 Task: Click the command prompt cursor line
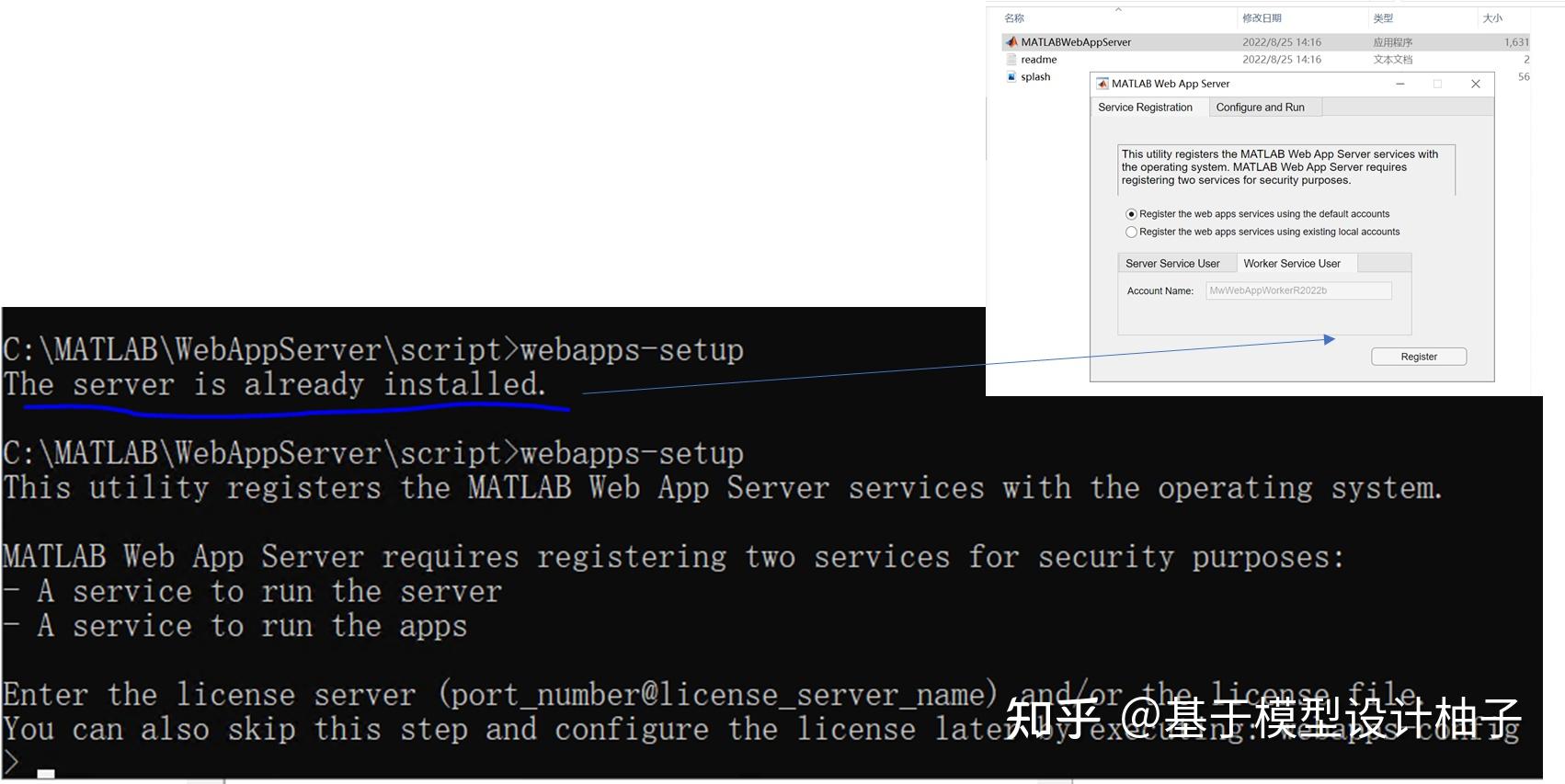(x=29, y=764)
